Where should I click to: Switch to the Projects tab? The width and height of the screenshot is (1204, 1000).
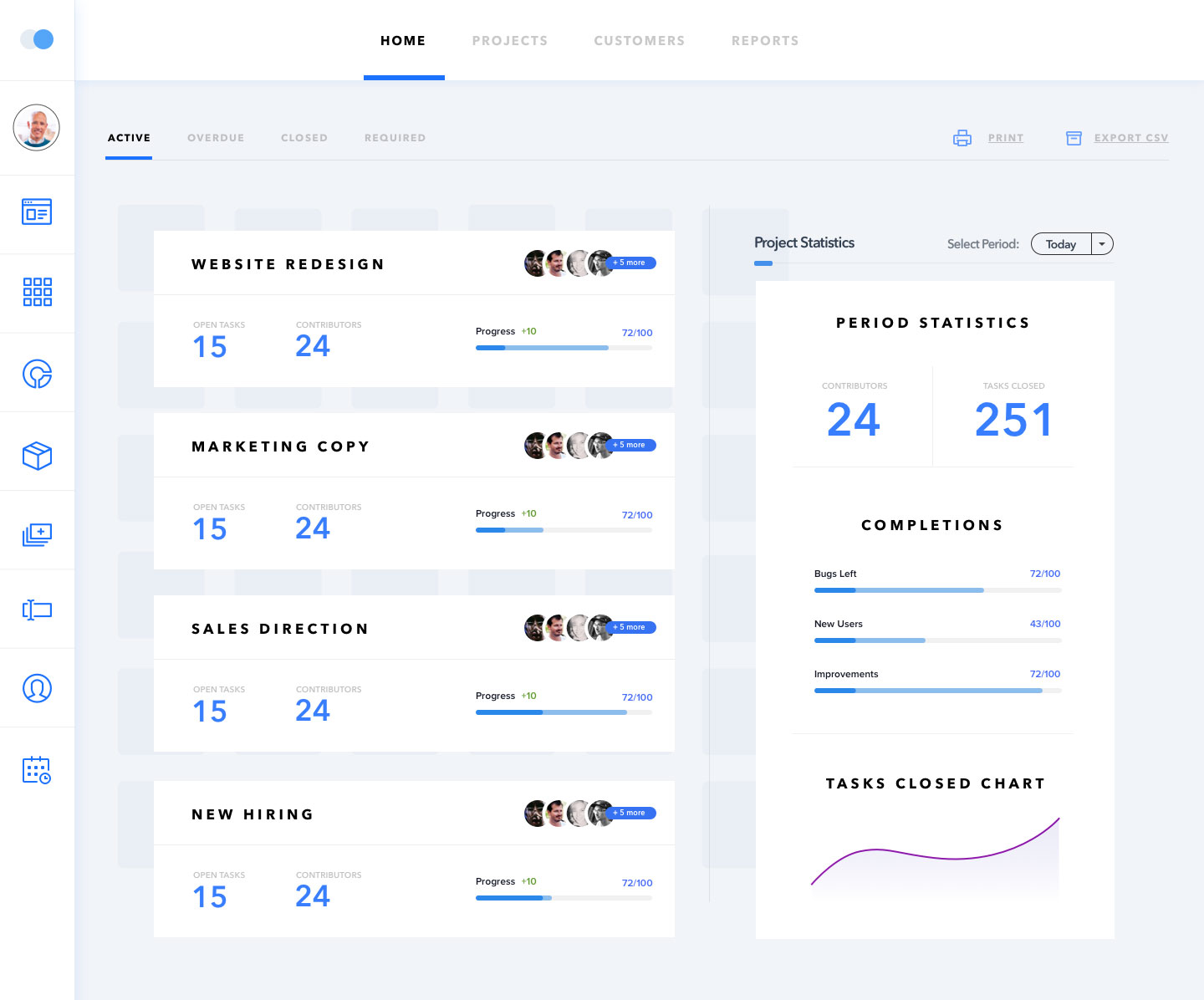coord(509,41)
